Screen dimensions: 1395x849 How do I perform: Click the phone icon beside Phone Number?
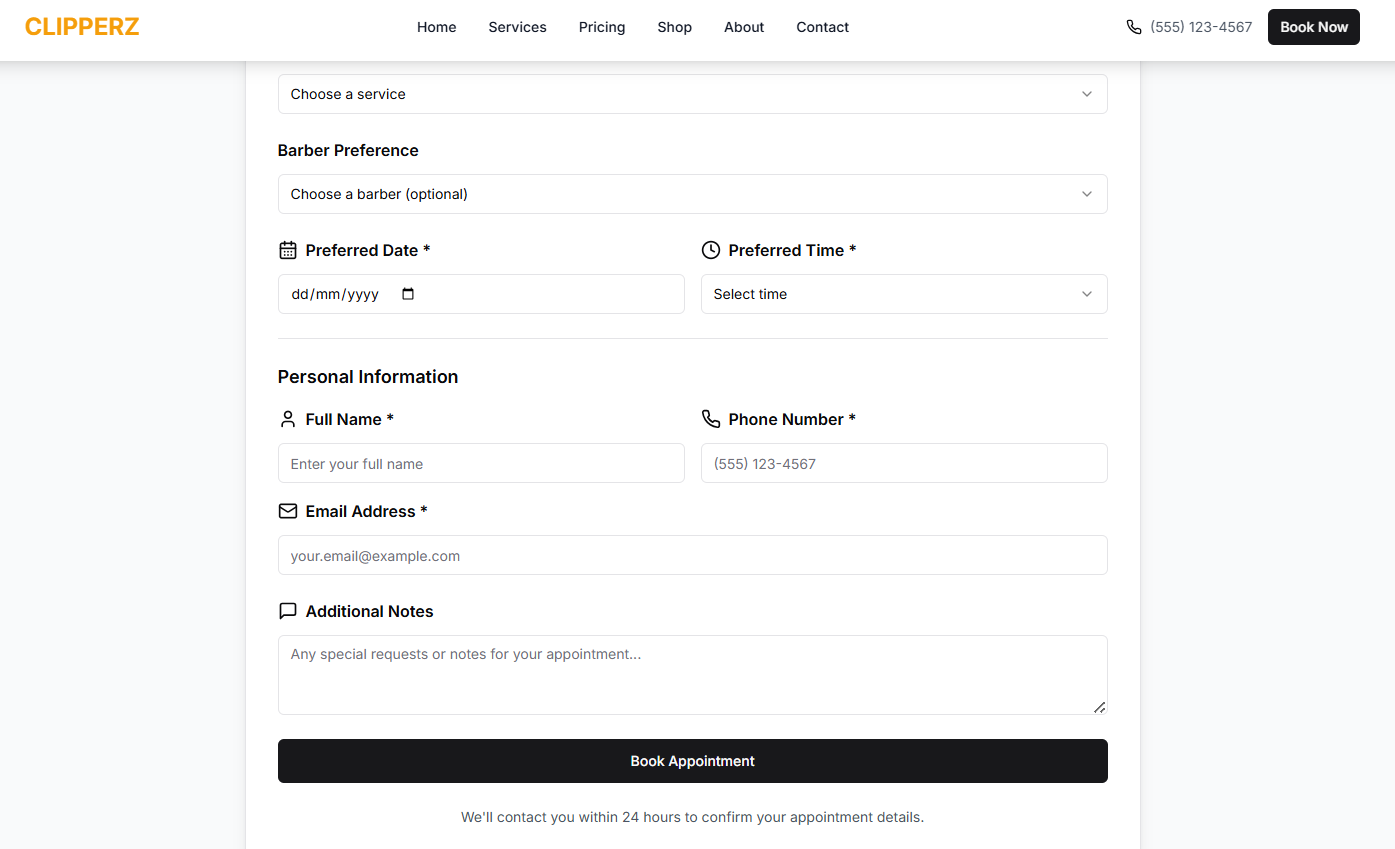(x=711, y=419)
